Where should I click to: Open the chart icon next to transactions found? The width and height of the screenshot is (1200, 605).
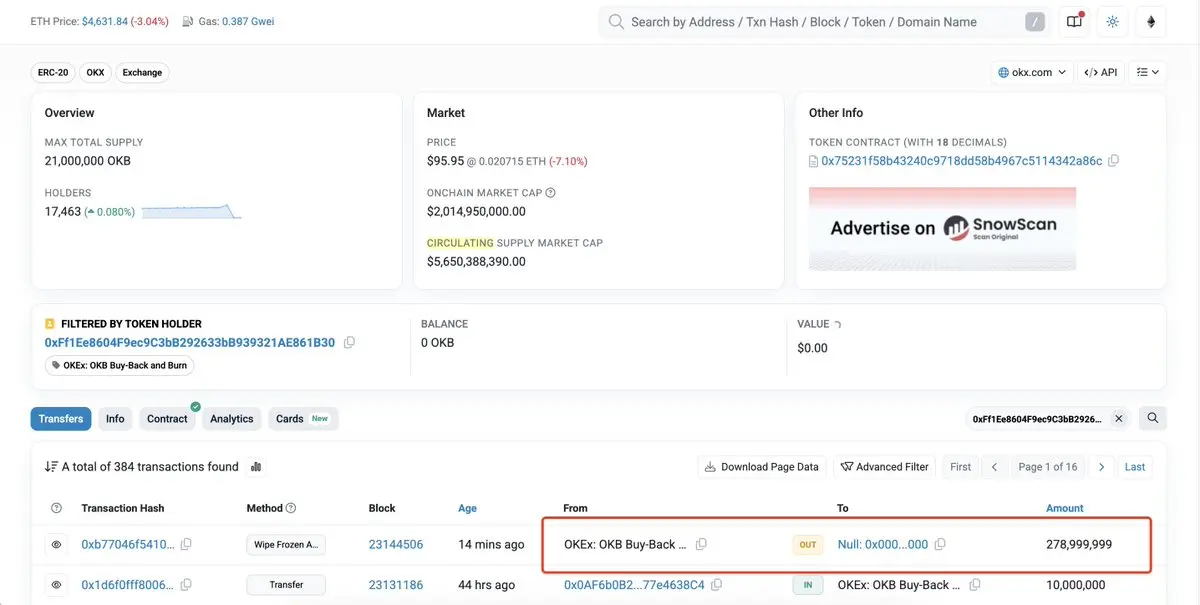255,467
